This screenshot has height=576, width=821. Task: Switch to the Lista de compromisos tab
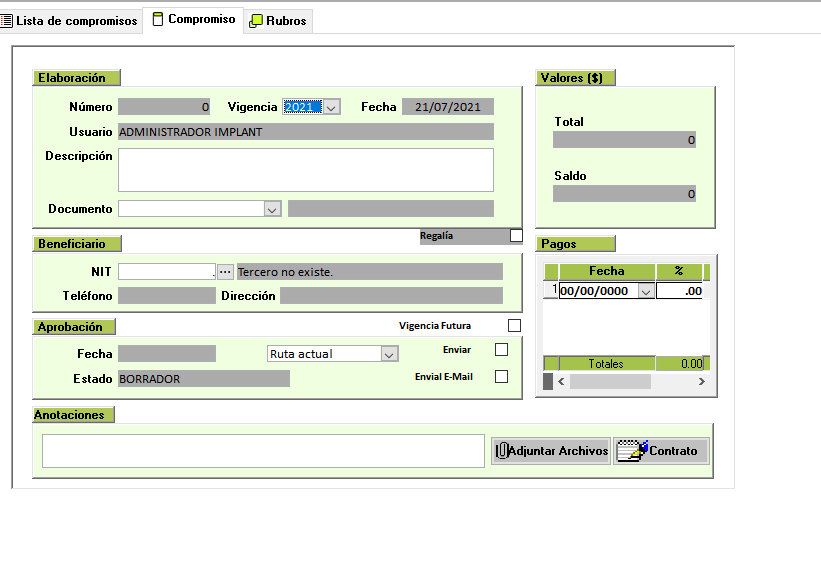[69, 21]
